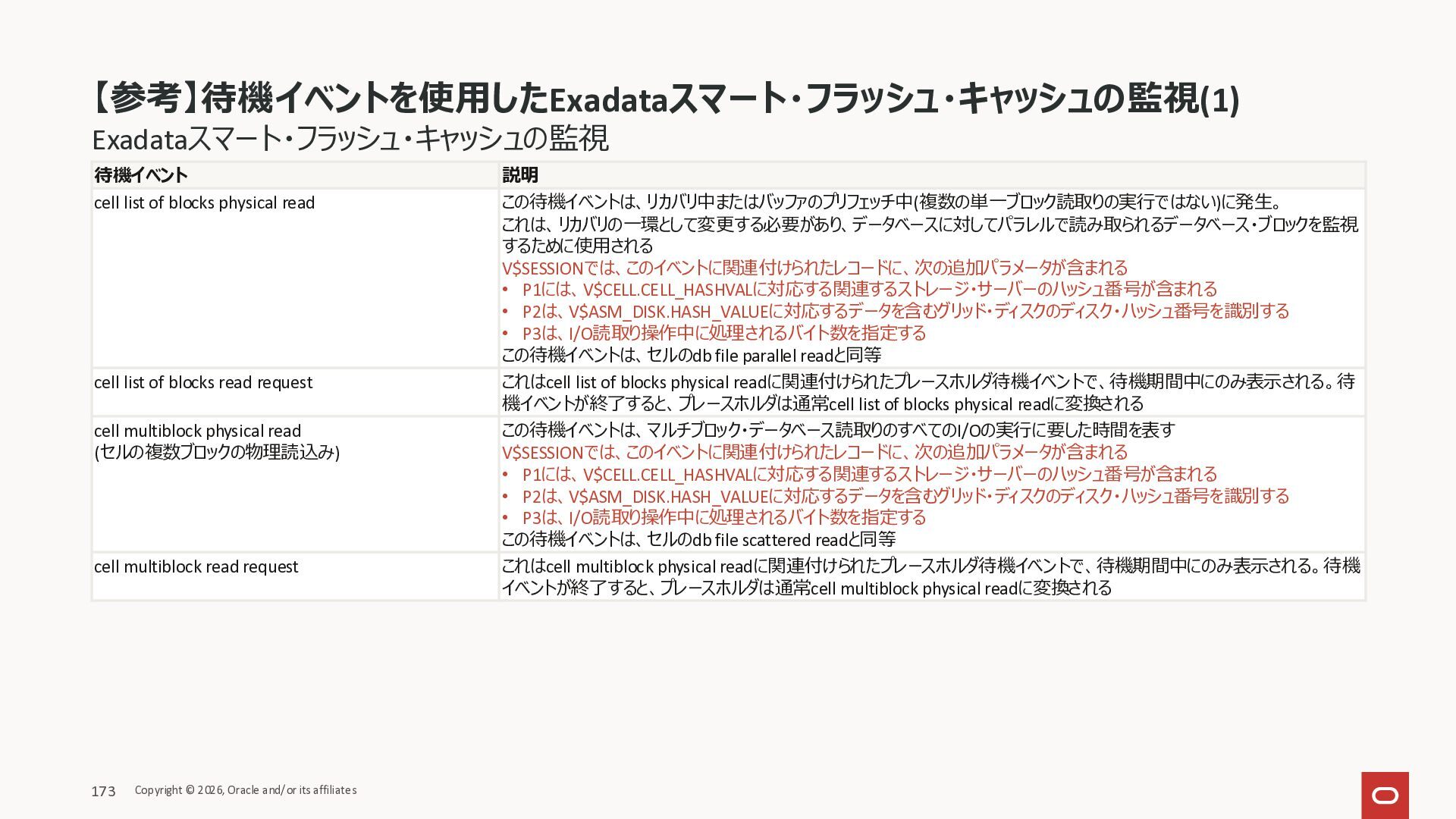The width and height of the screenshot is (1456, 819).
Task: Click the 待機イベント column header
Action: [141, 175]
